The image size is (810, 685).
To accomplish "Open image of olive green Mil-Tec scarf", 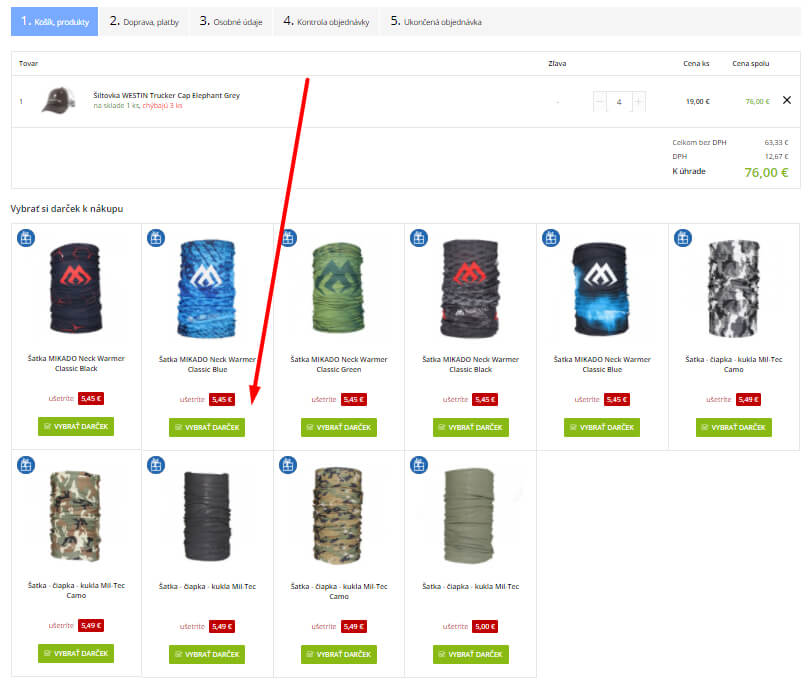I will coord(469,515).
